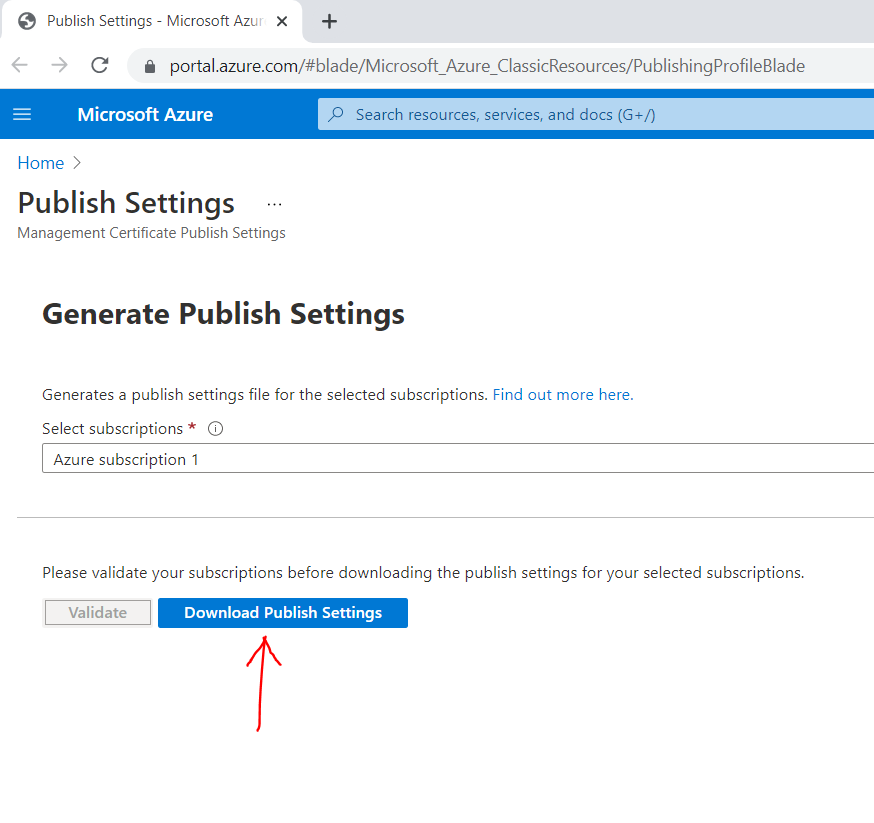Image resolution: width=874 pixels, height=823 pixels.
Task: Reload the page with browser refresh
Action: point(100,65)
